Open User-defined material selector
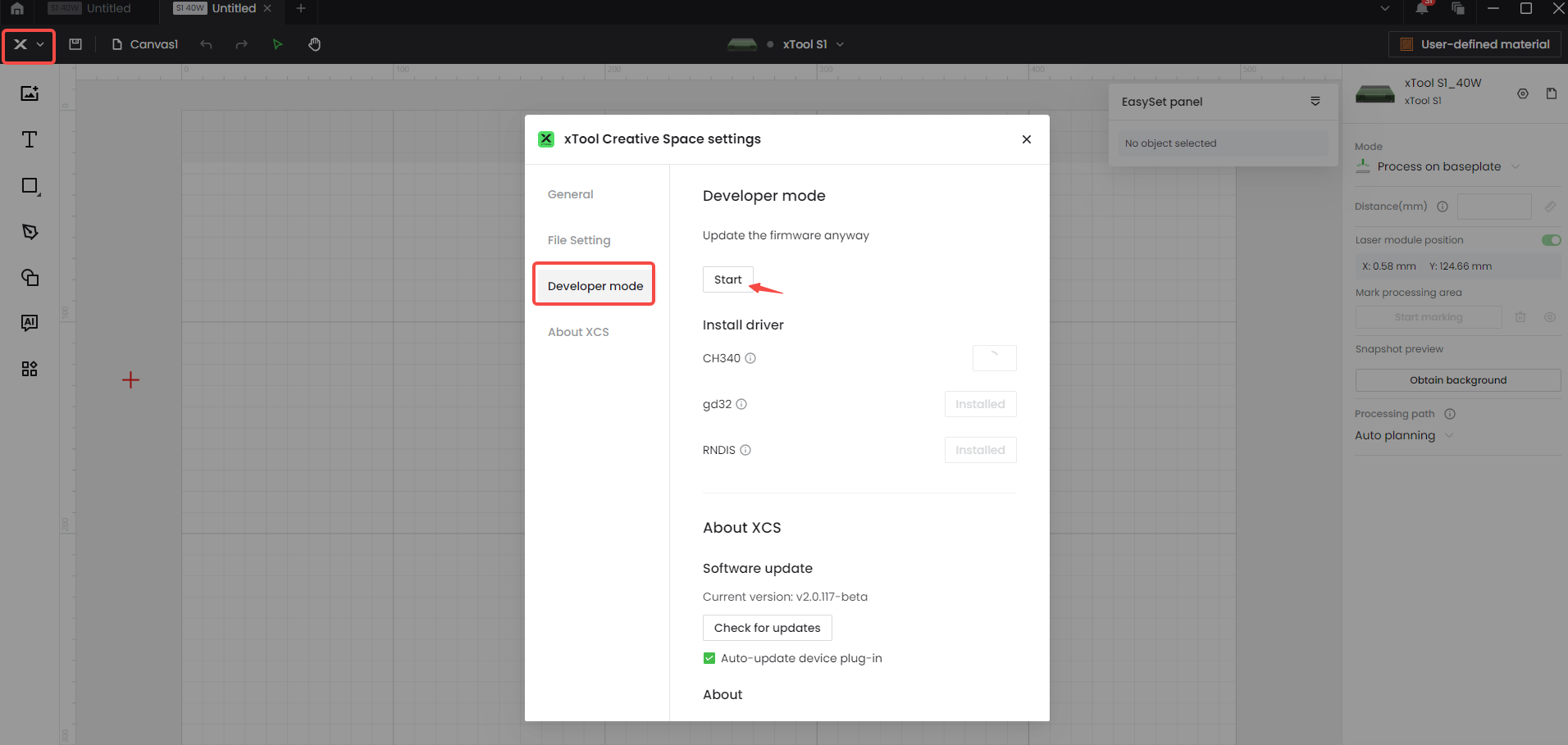This screenshot has width=1568, height=745. [x=1473, y=44]
